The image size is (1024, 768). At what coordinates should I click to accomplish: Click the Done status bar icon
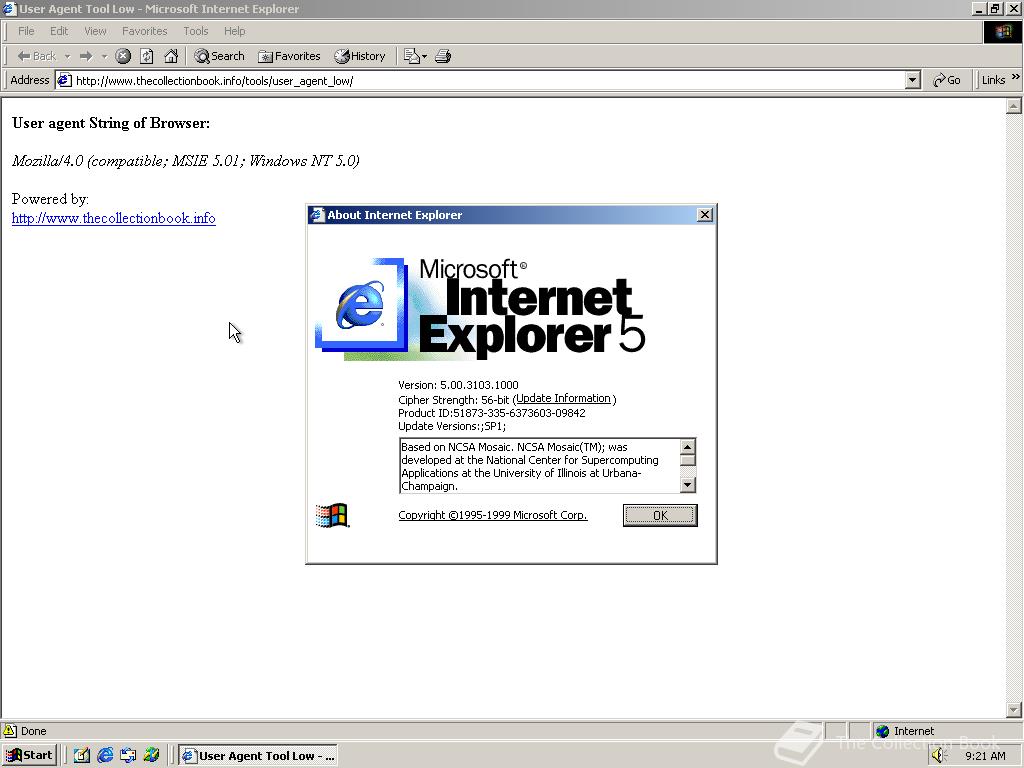pyautogui.click(x=10, y=731)
